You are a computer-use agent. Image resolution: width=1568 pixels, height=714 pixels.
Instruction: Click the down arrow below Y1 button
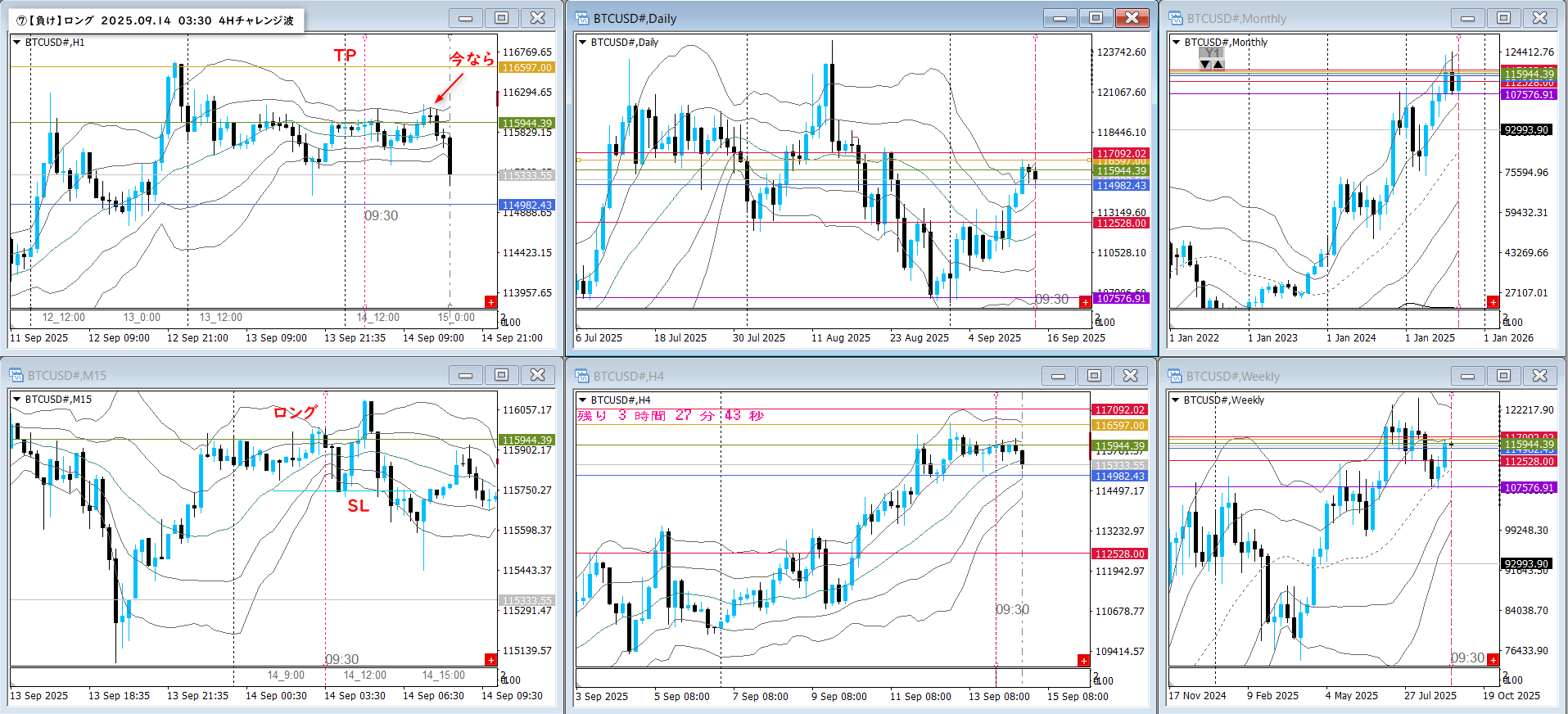tap(1205, 65)
